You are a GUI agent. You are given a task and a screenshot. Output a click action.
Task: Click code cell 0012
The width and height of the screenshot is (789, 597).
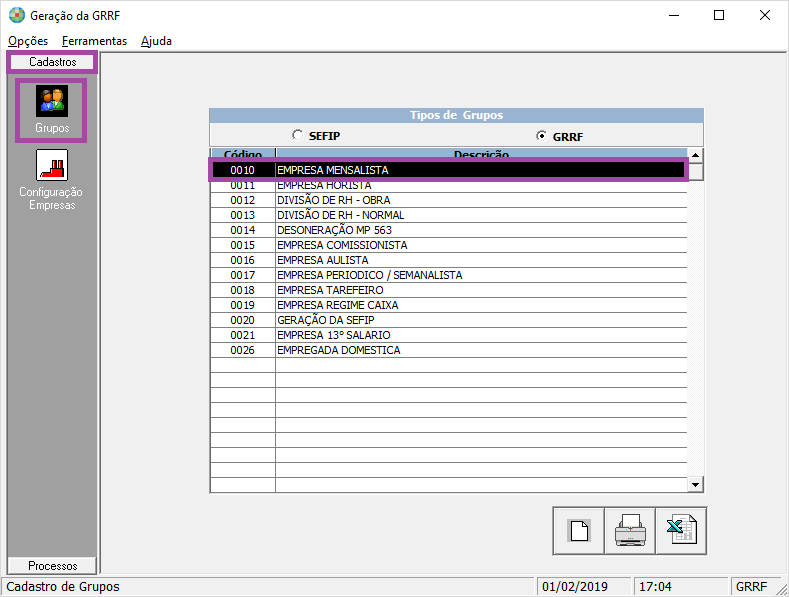pyautogui.click(x=243, y=200)
